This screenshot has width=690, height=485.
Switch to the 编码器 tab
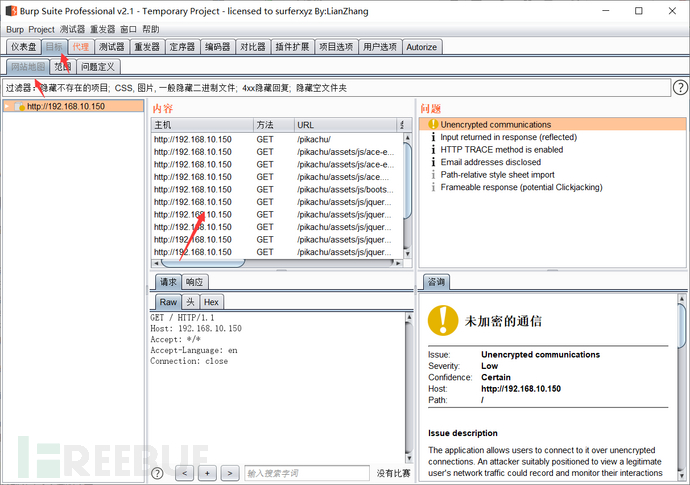pyautogui.click(x=217, y=47)
